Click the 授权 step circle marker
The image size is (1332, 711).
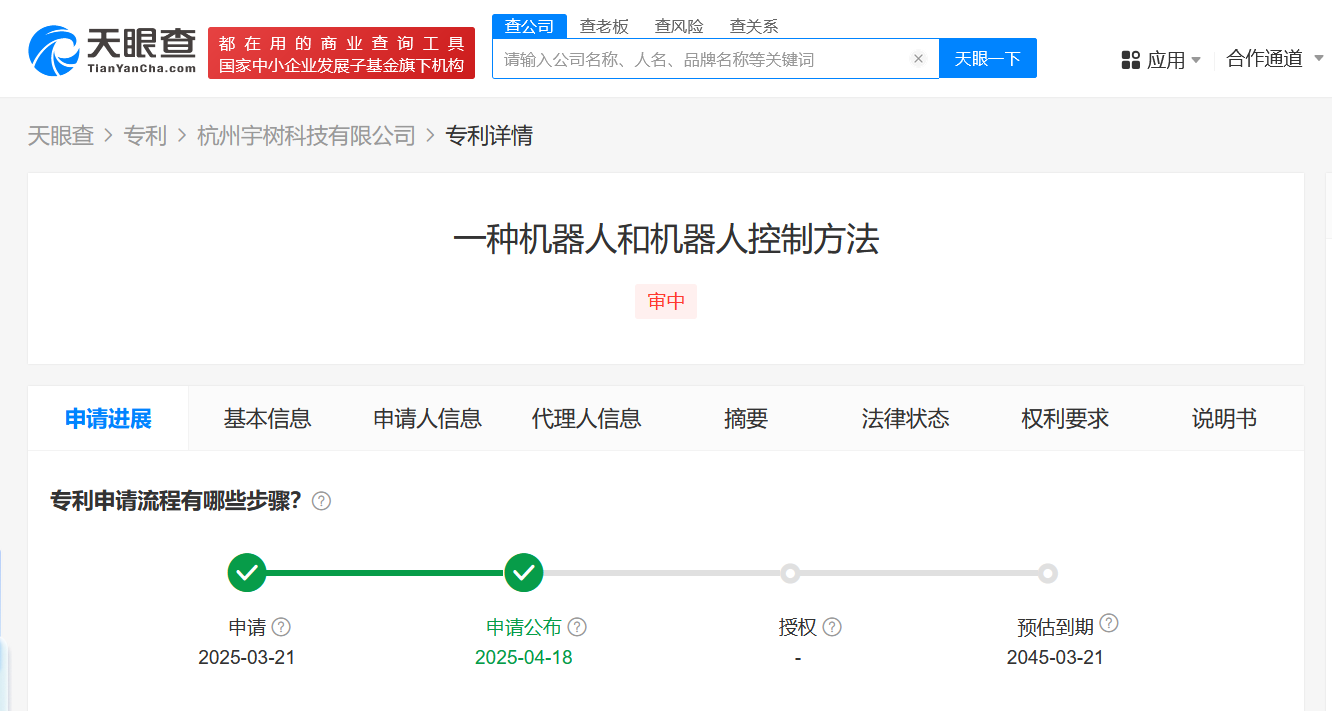click(x=790, y=573)
